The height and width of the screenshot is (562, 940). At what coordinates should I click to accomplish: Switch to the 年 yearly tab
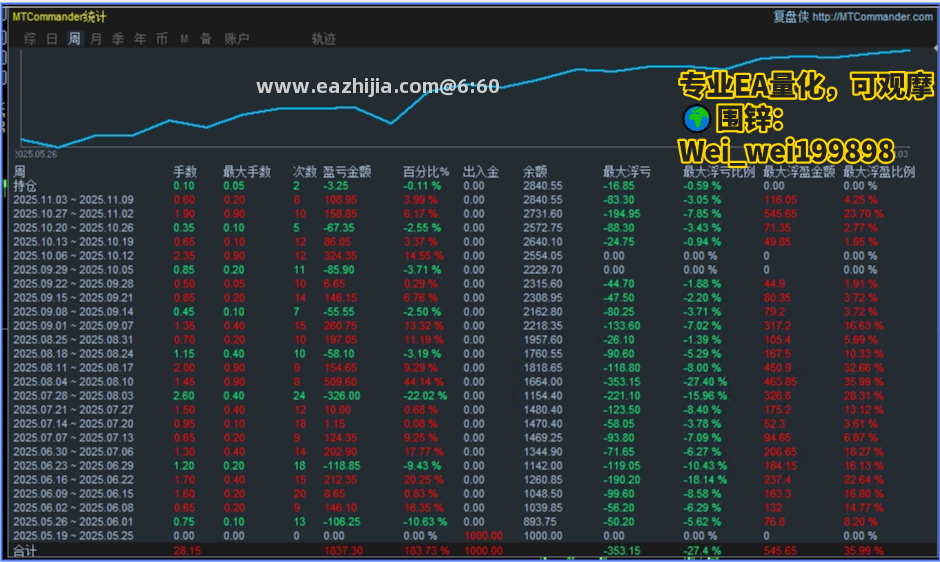click(140, 39)
